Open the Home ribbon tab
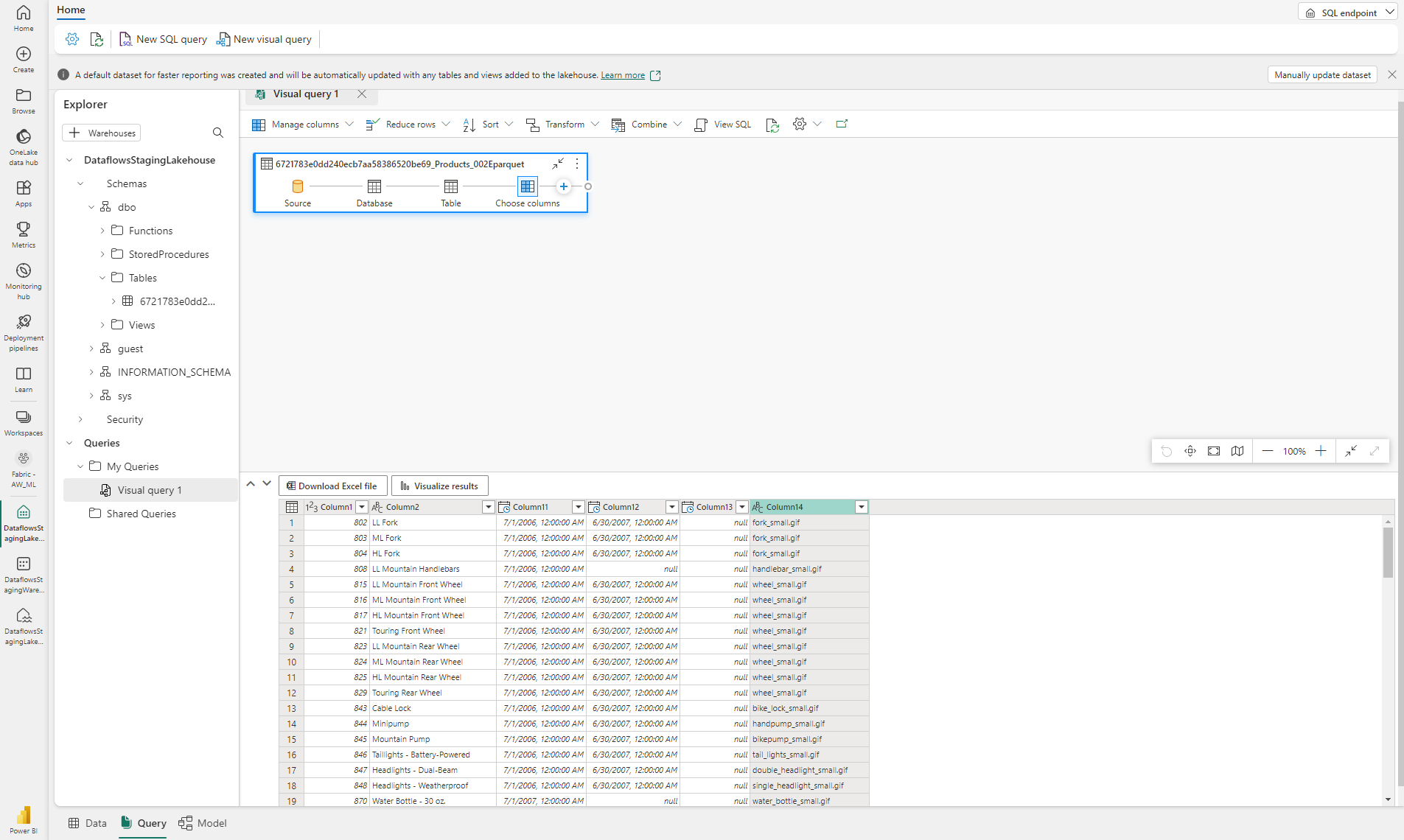This screenshot has width=1404, height=840. [71, 10]
